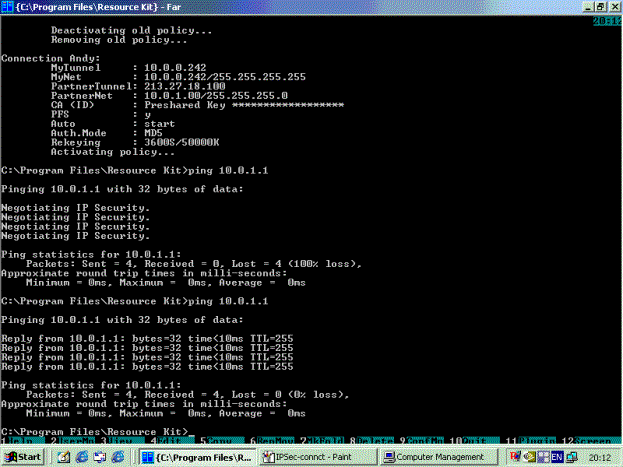Click the taskbar clock showing 20:12
The height and width of the screenshot is (467, 623).
pyautogui.click(x=600, y=458)
